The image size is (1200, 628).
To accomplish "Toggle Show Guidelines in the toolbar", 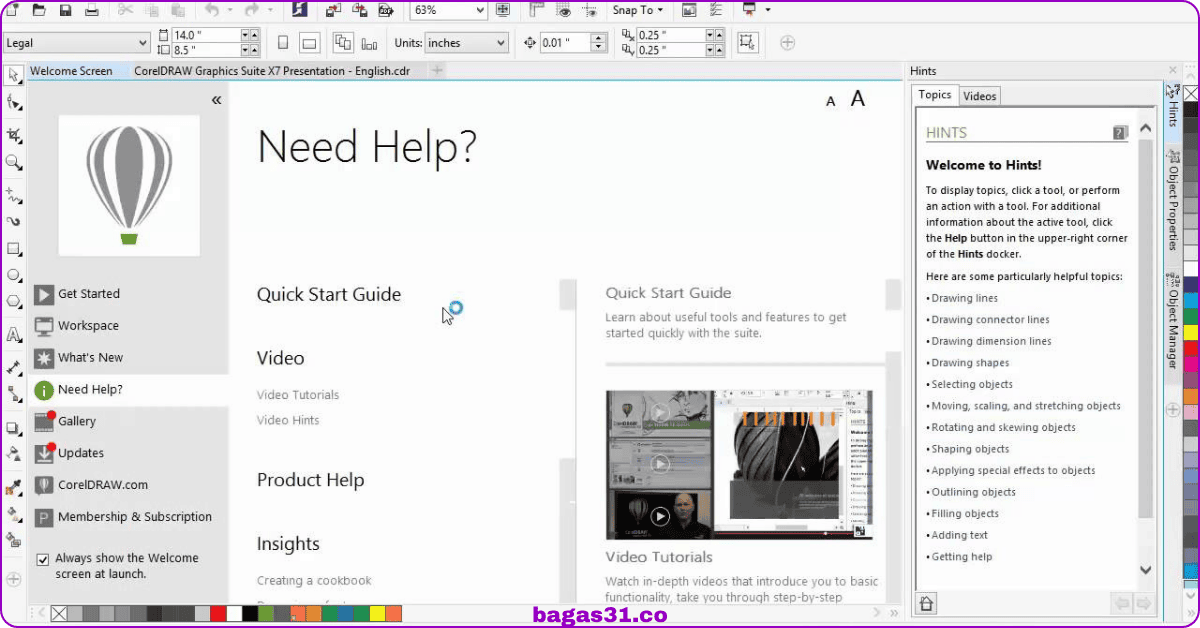I will 591,10.
